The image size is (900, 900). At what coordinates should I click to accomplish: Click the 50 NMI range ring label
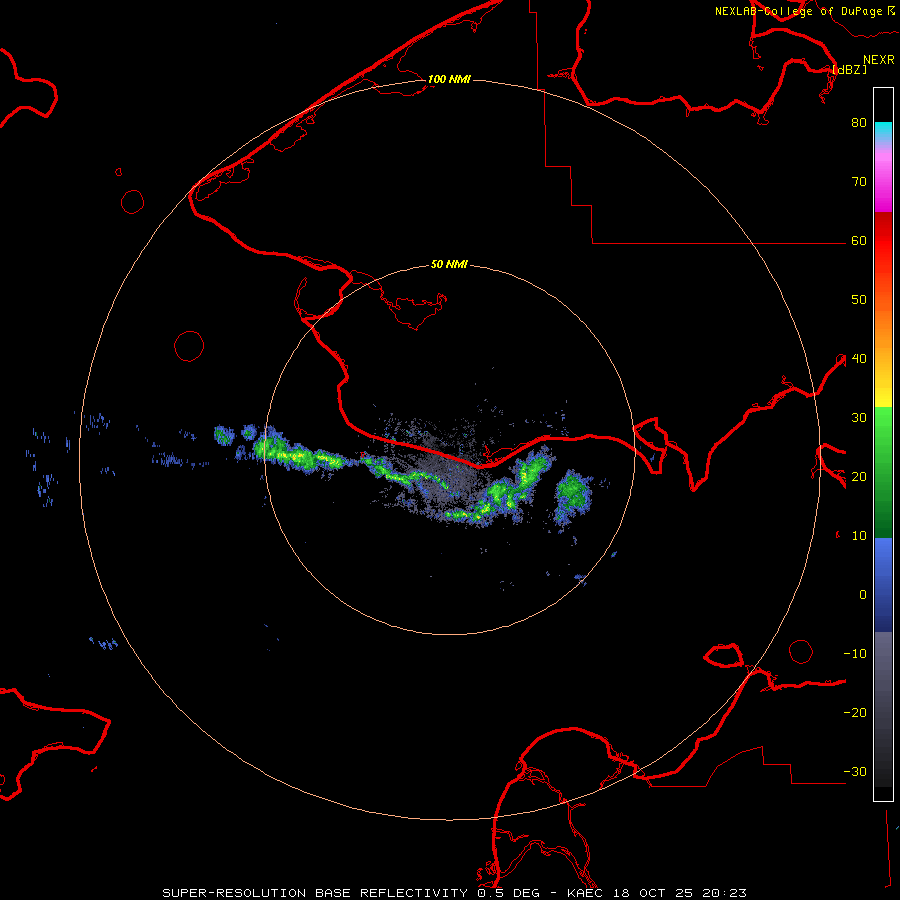point(449,265)
